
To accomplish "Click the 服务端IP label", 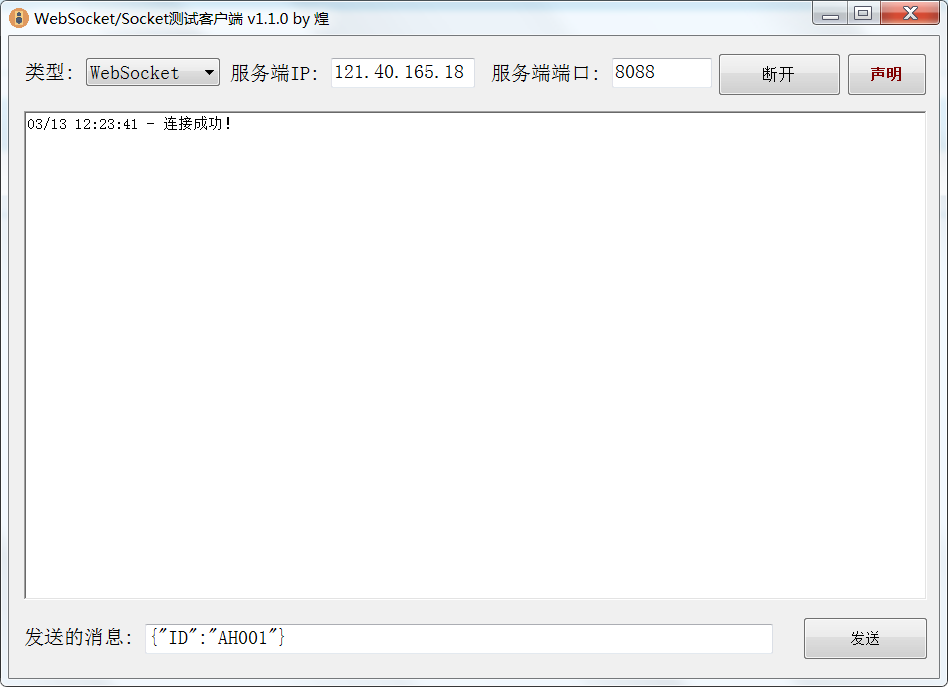I will [x=274, y=73].
